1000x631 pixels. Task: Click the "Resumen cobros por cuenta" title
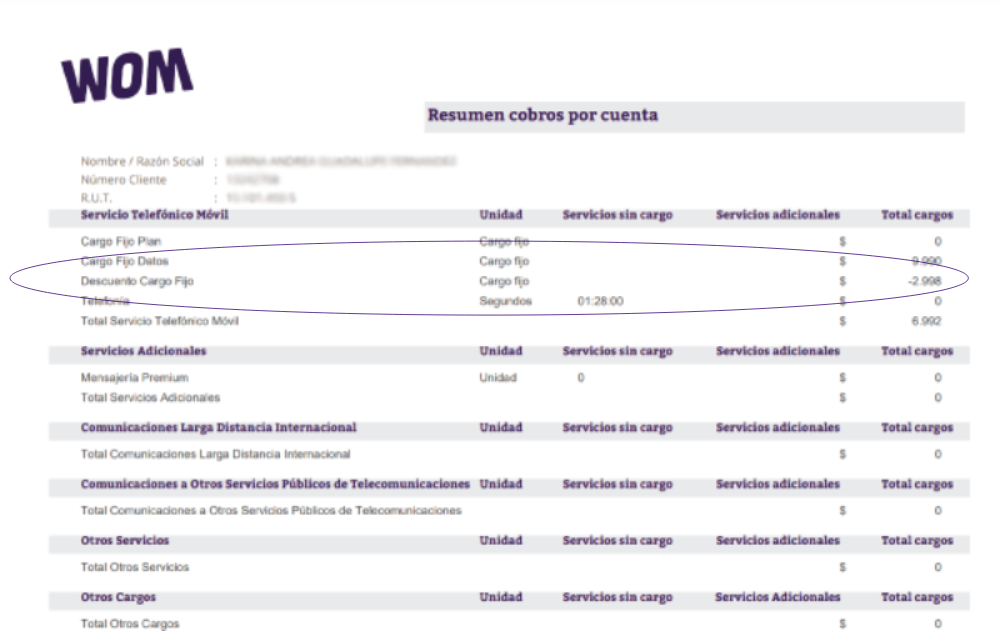pos(542,115)
